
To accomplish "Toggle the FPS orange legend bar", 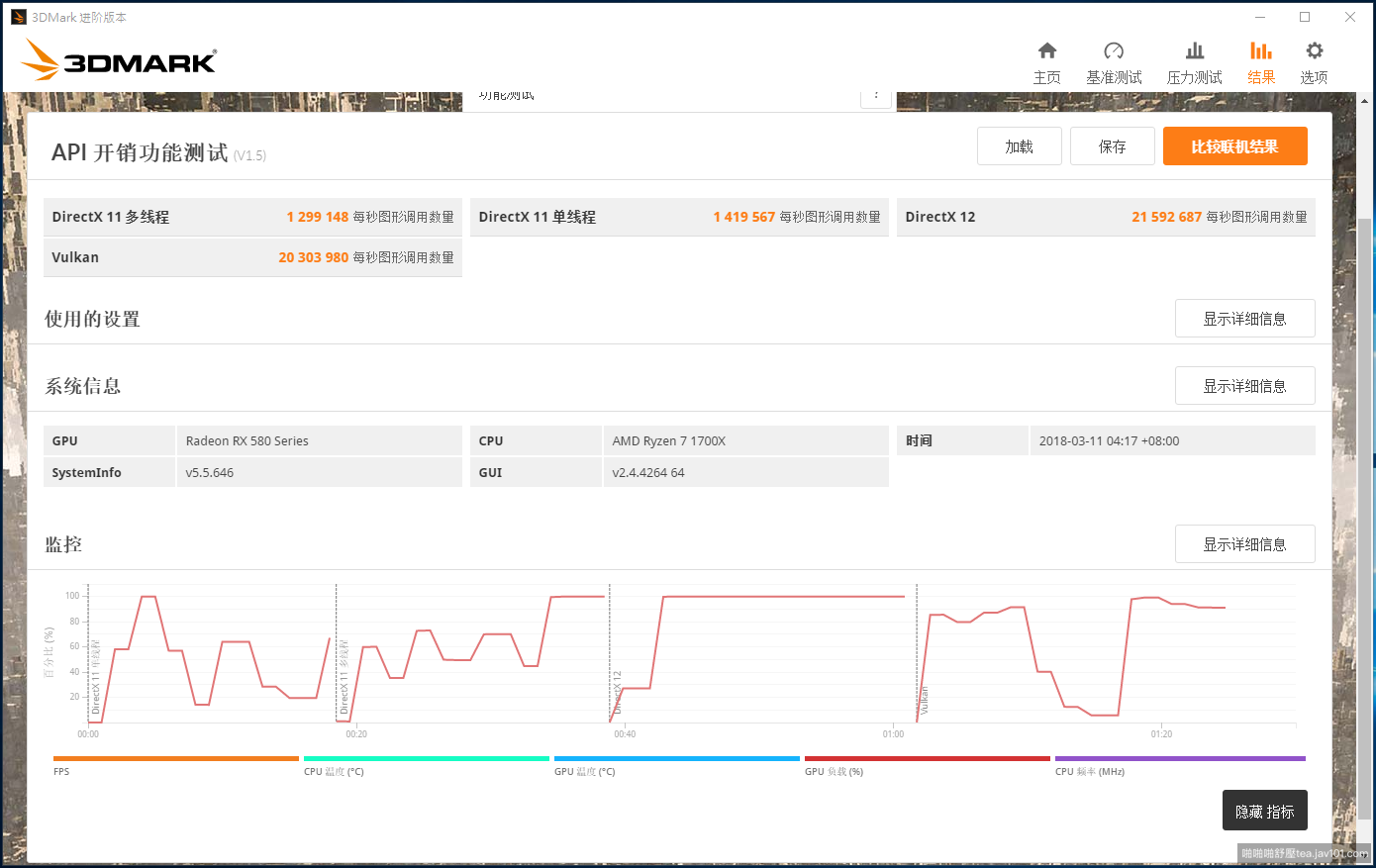I will pyautogui.click(x=176, y=759).
